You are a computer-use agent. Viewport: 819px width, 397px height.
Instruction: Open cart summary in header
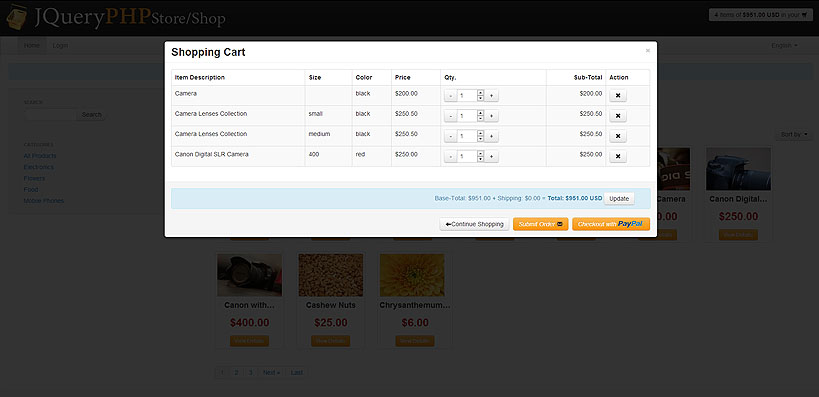click(x=761, y=15)
